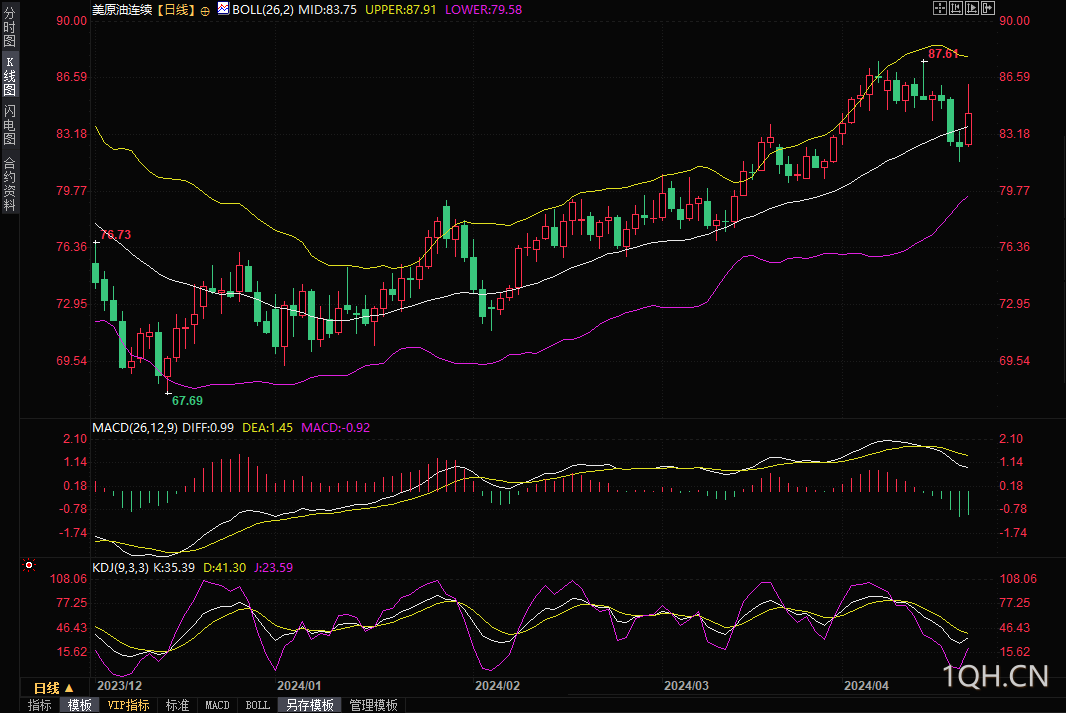Open the VIP指标 tab
The width and height of the screenshot is (1066, 713).
[128, 706]
